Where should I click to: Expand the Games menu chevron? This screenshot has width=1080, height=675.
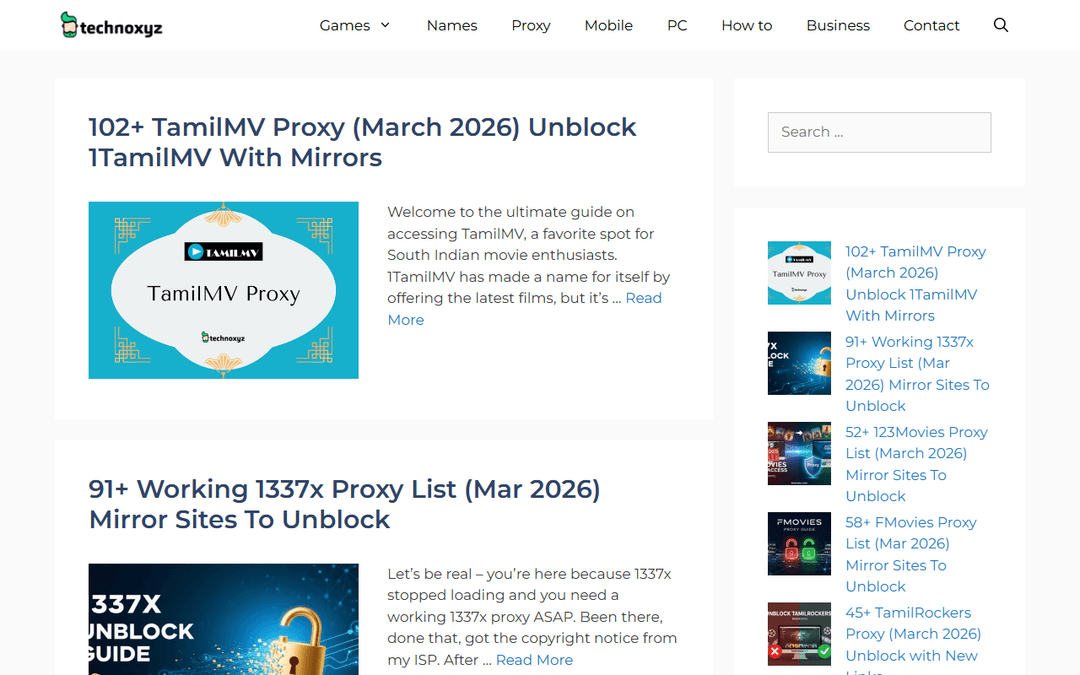tap(385, 25)
